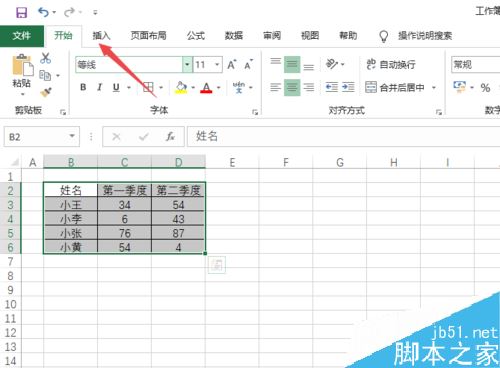Click the 合并后居中 button
Image resolution: width=500 pixels, height=368 pixels.
(x=395, y=88)
